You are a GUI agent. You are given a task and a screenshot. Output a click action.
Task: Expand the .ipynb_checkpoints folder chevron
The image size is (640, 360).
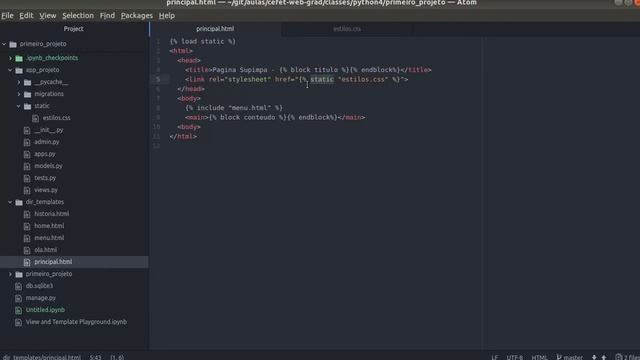11,58
